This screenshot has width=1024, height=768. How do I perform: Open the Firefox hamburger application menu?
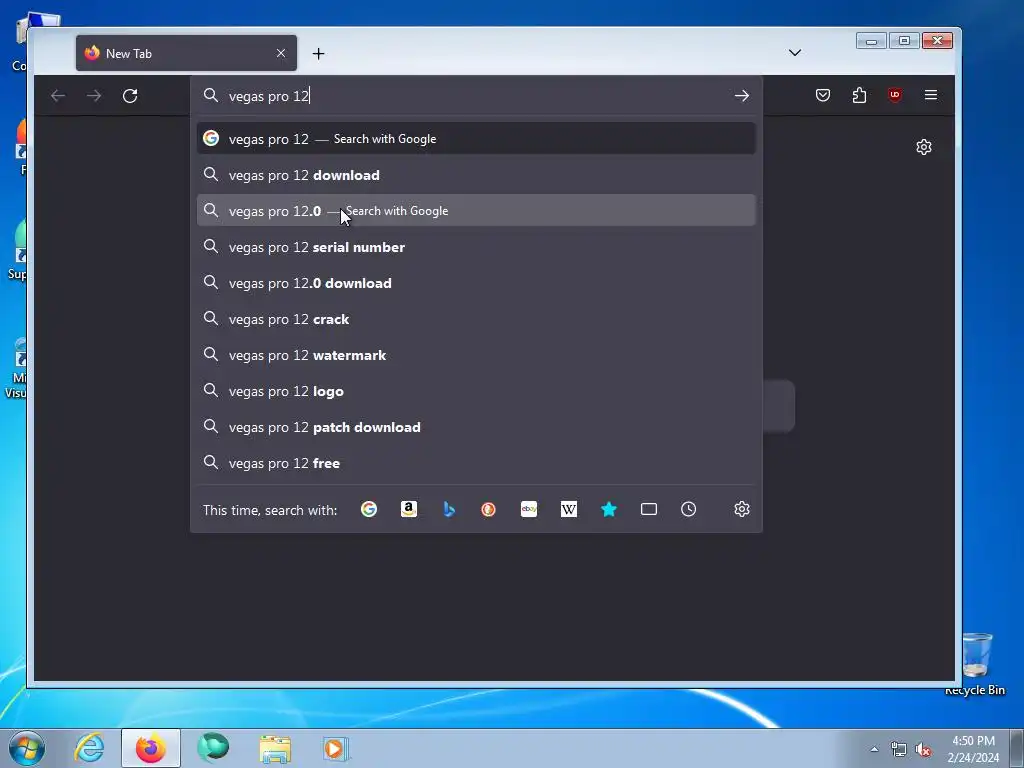(x=931, y=95)
